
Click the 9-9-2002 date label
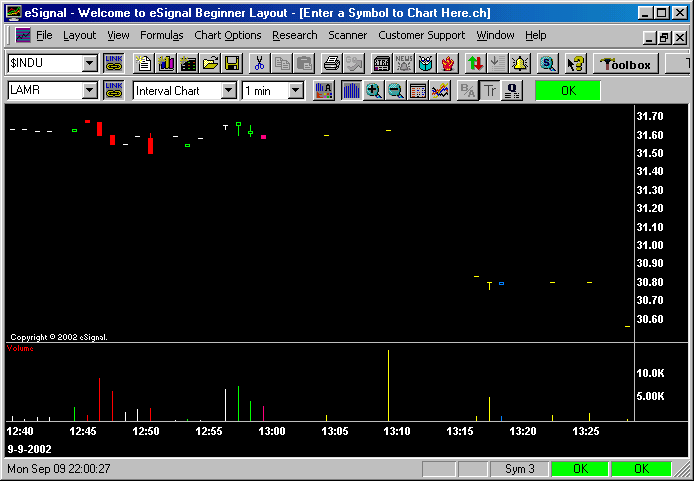29,449
